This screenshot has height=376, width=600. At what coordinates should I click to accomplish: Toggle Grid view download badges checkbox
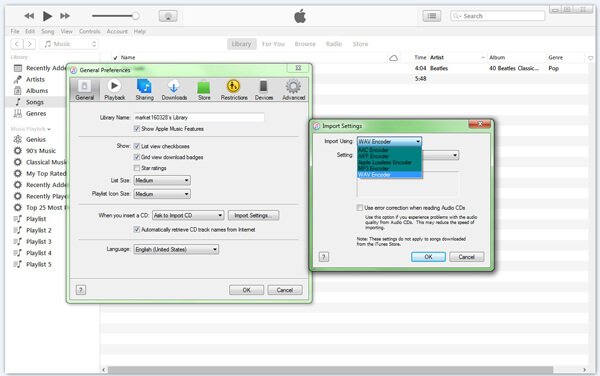click(x=137, y=157)
